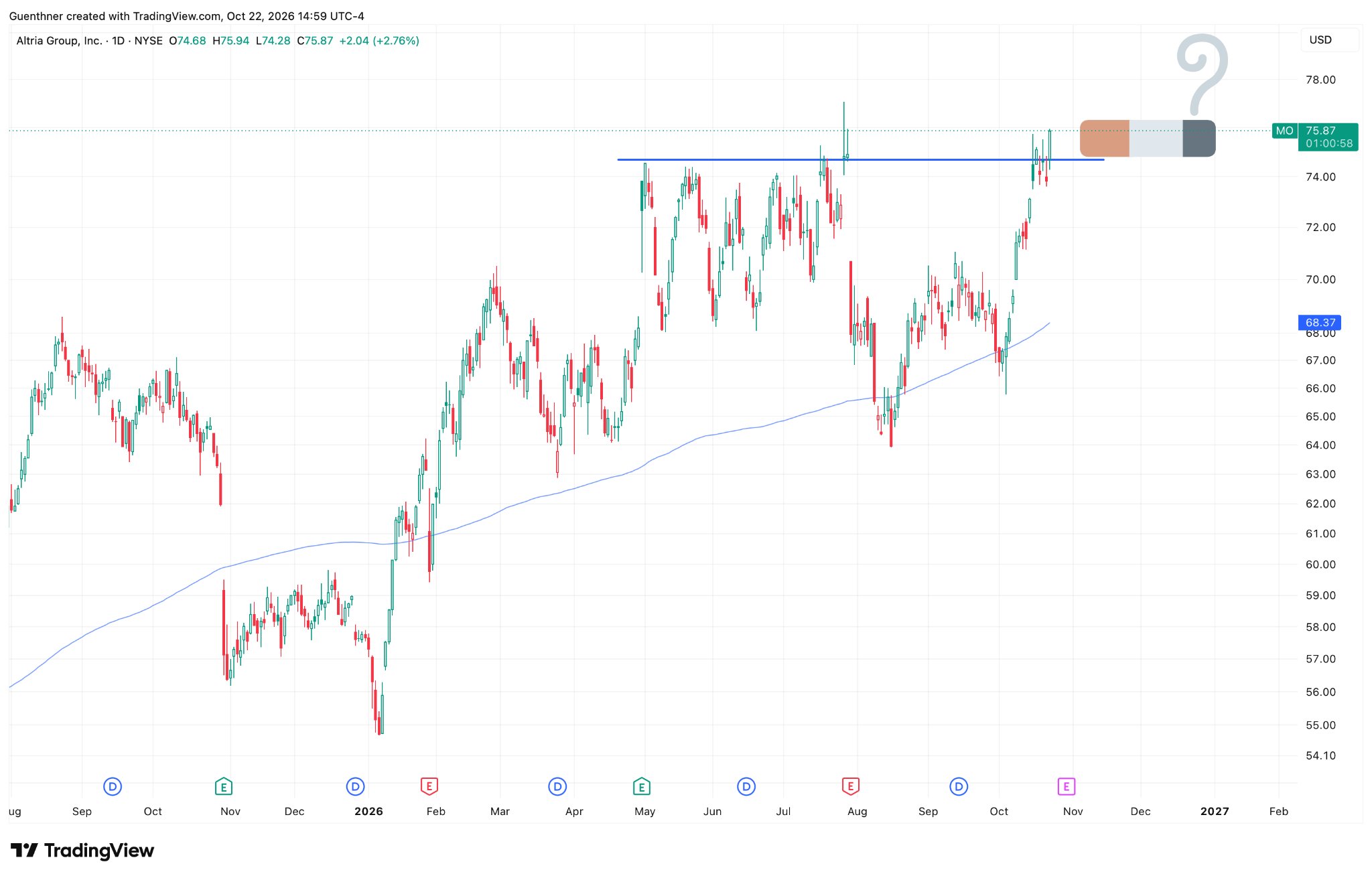Select the purple upcoming earnings E marker
This screenshot has height=878, width=1372.
click(1066, 786)
